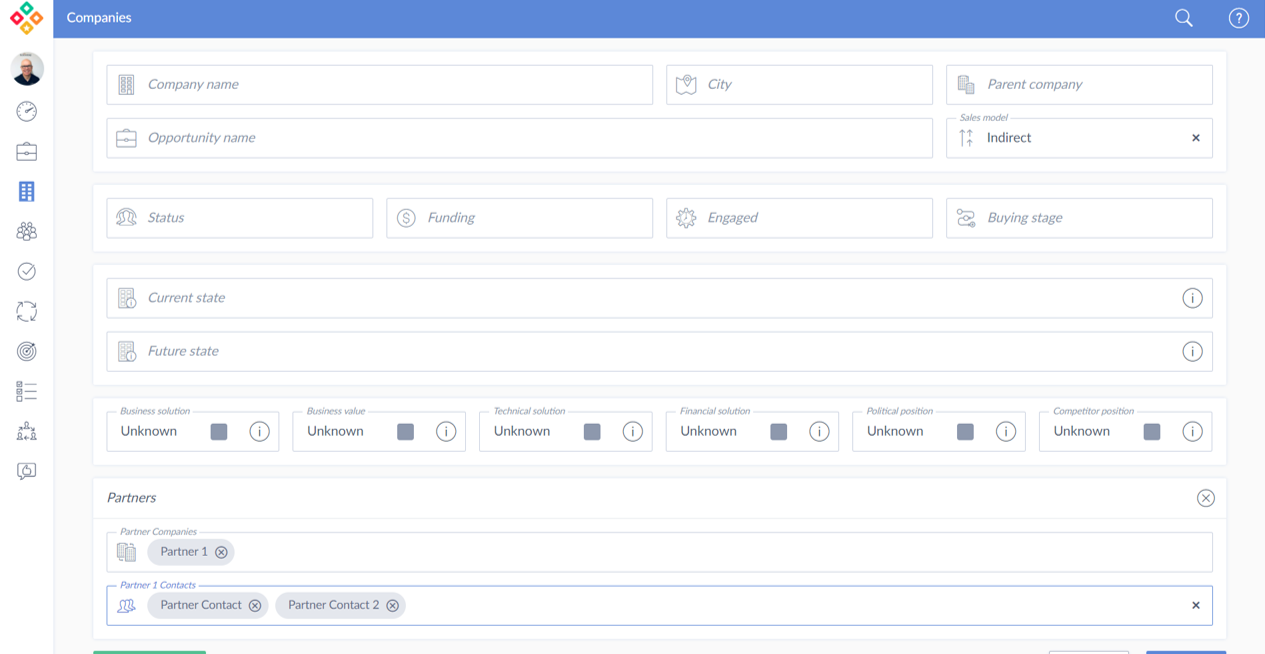Screen dimensions: 1265x654
Task: Open the help question mark icon
Action: click(1238, 18)
